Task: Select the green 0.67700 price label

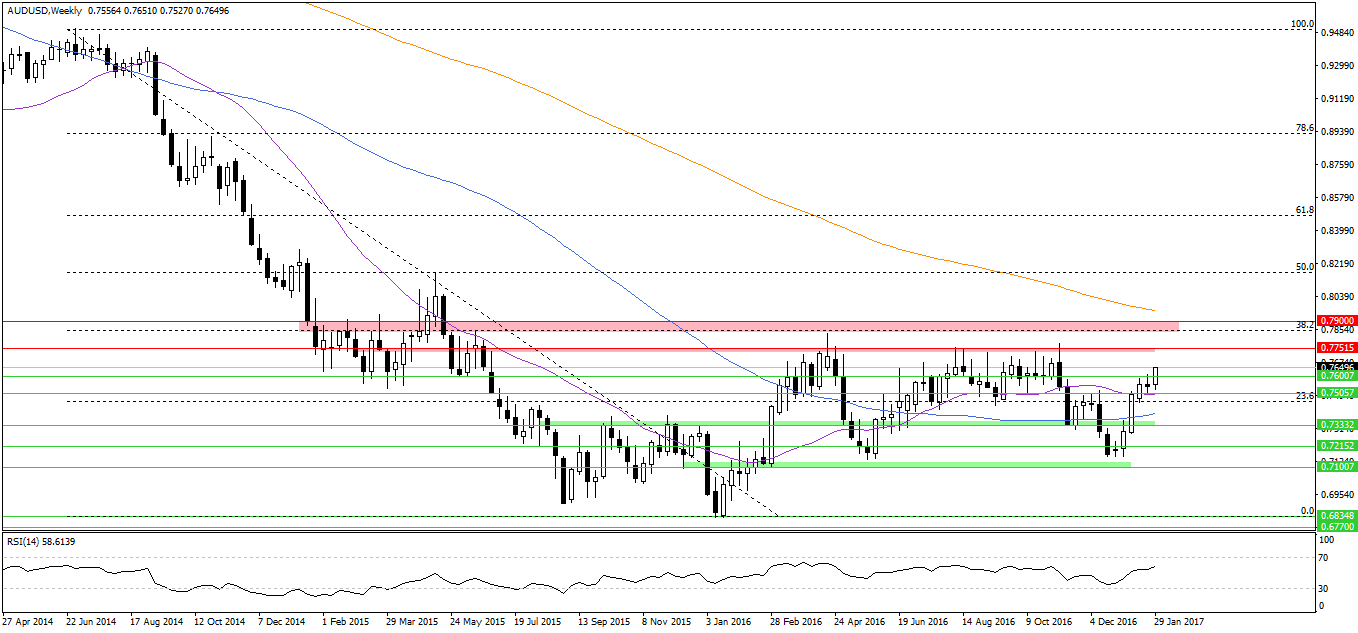Action: pos(1337,525)
